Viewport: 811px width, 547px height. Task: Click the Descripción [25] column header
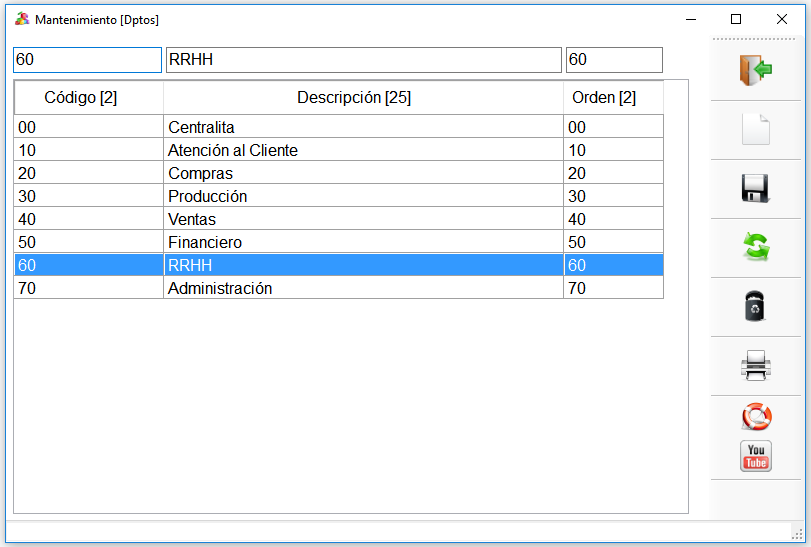click(x=363, y=98)
